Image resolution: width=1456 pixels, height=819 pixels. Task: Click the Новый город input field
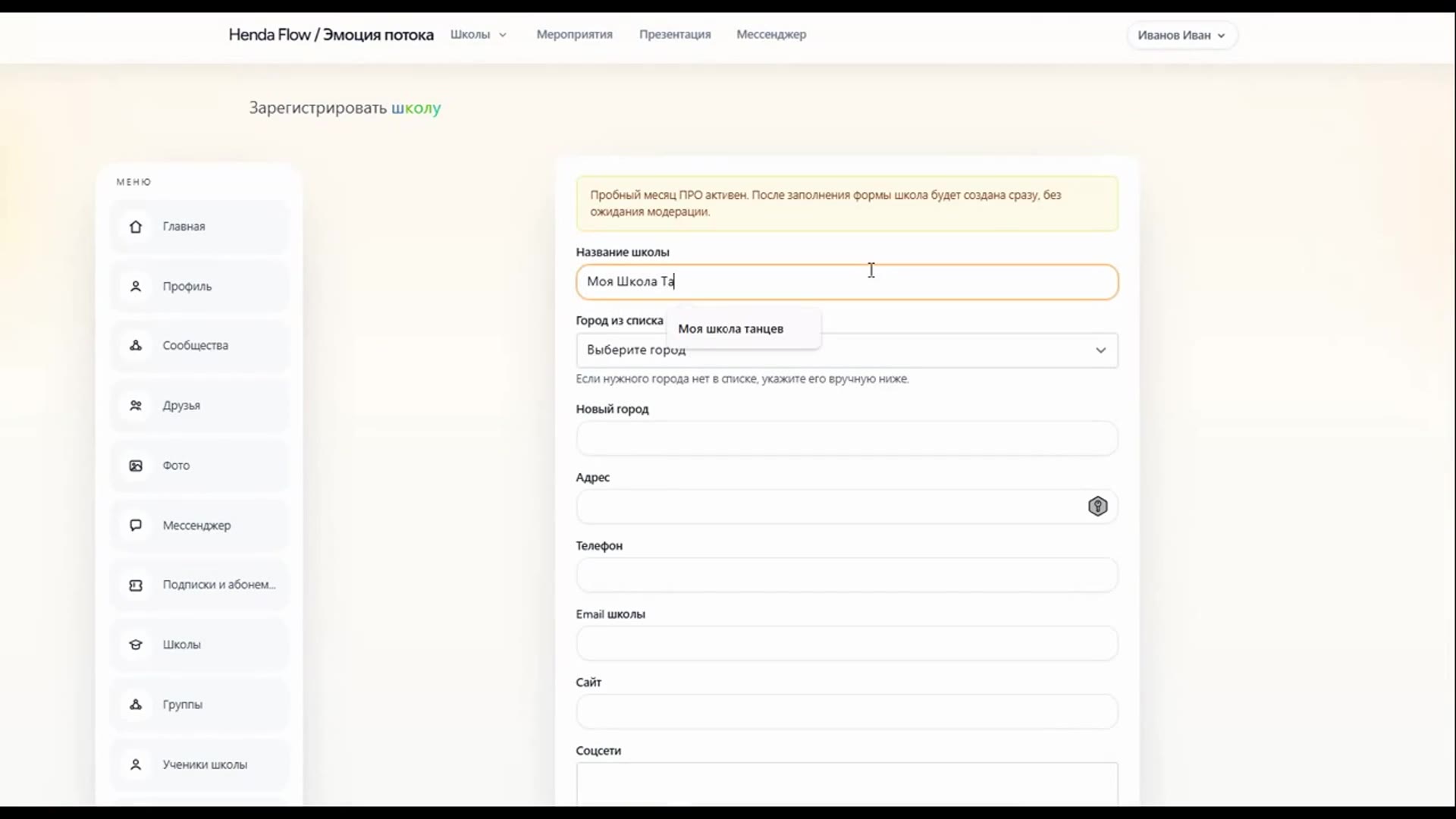point(846,438)
